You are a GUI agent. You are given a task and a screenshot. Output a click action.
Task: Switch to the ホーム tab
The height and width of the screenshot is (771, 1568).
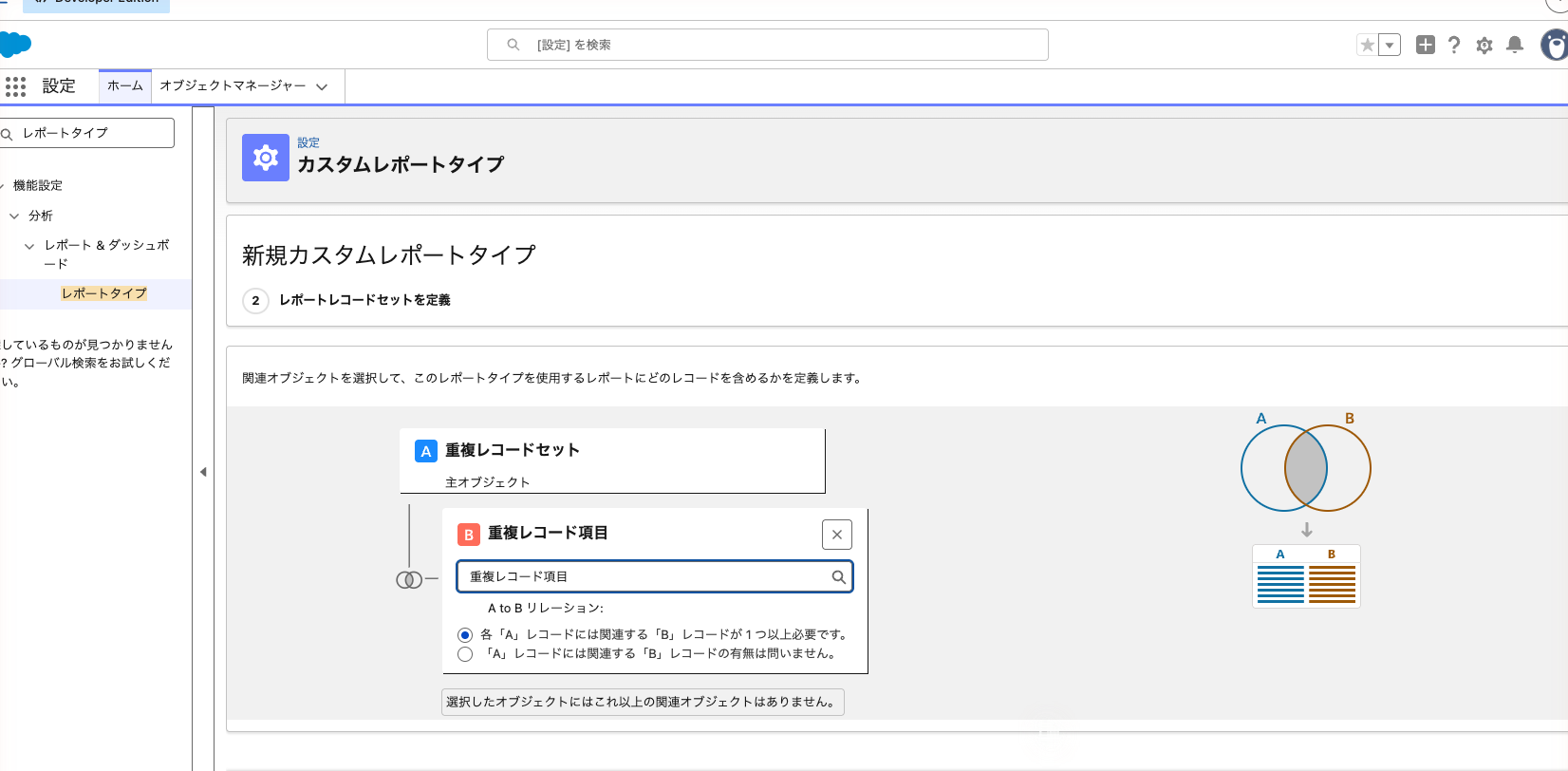tap(125, 85)
